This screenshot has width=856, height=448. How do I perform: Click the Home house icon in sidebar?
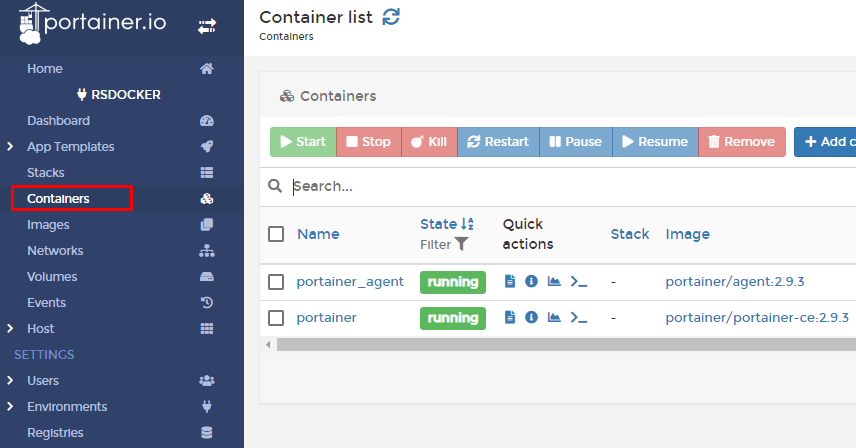click(206, 69)
